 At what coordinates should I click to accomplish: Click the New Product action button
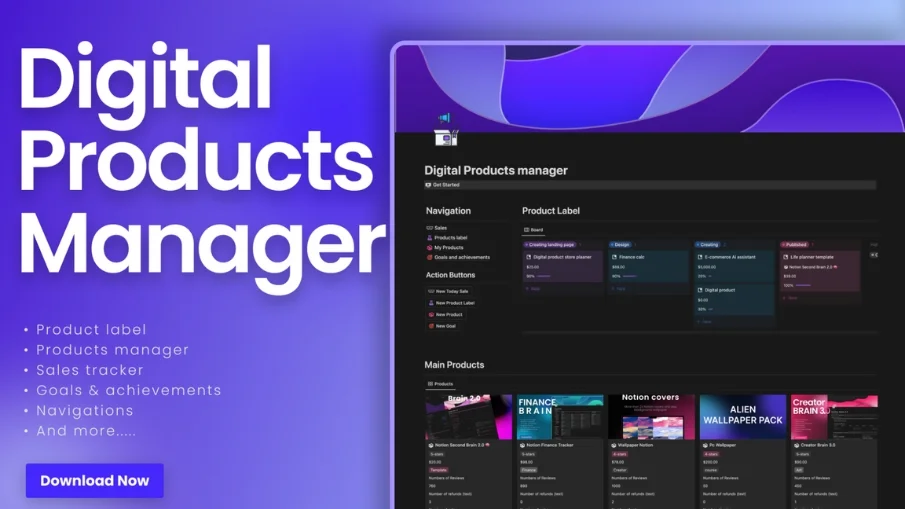coord(446,315)
